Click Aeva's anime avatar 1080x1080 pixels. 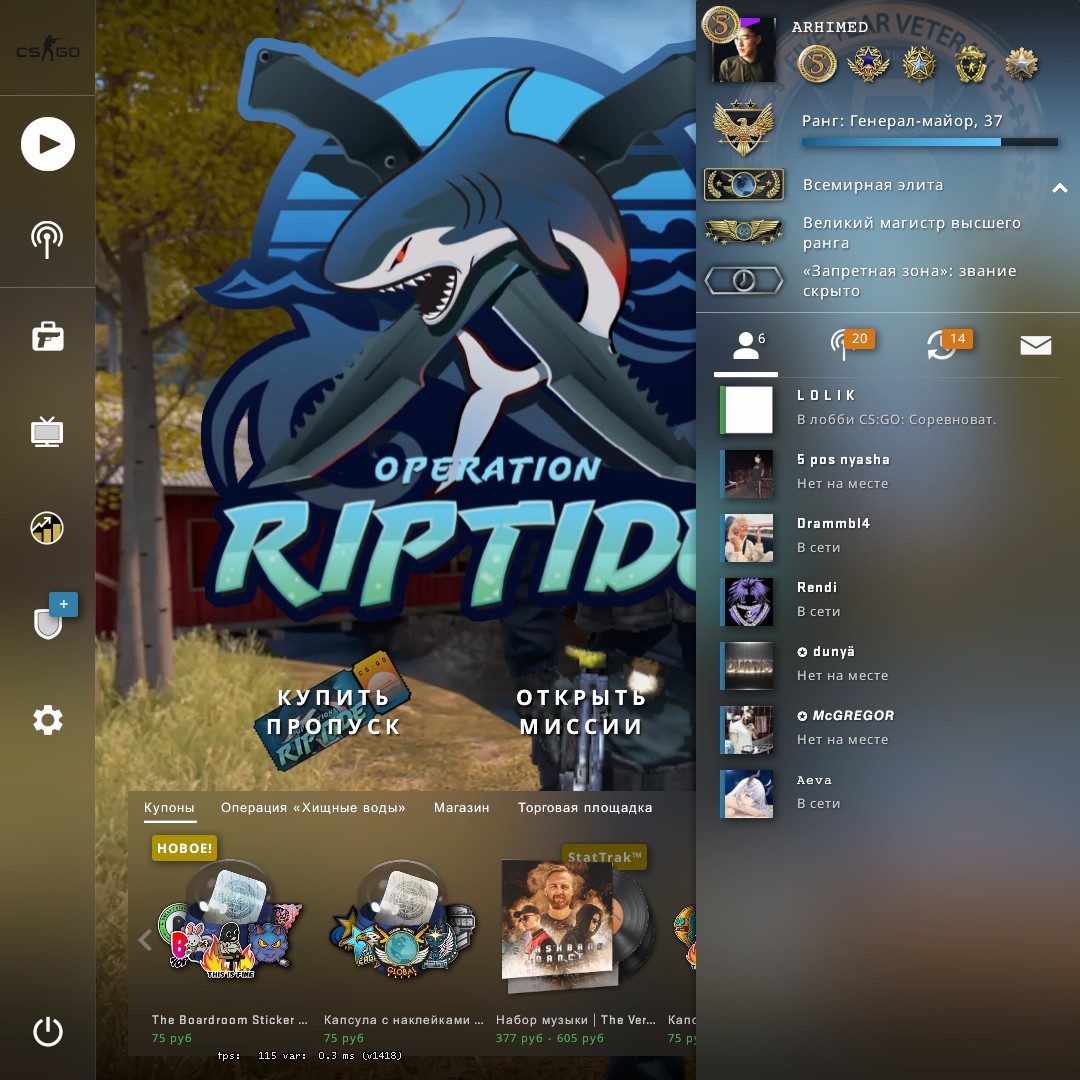(748, 793)
